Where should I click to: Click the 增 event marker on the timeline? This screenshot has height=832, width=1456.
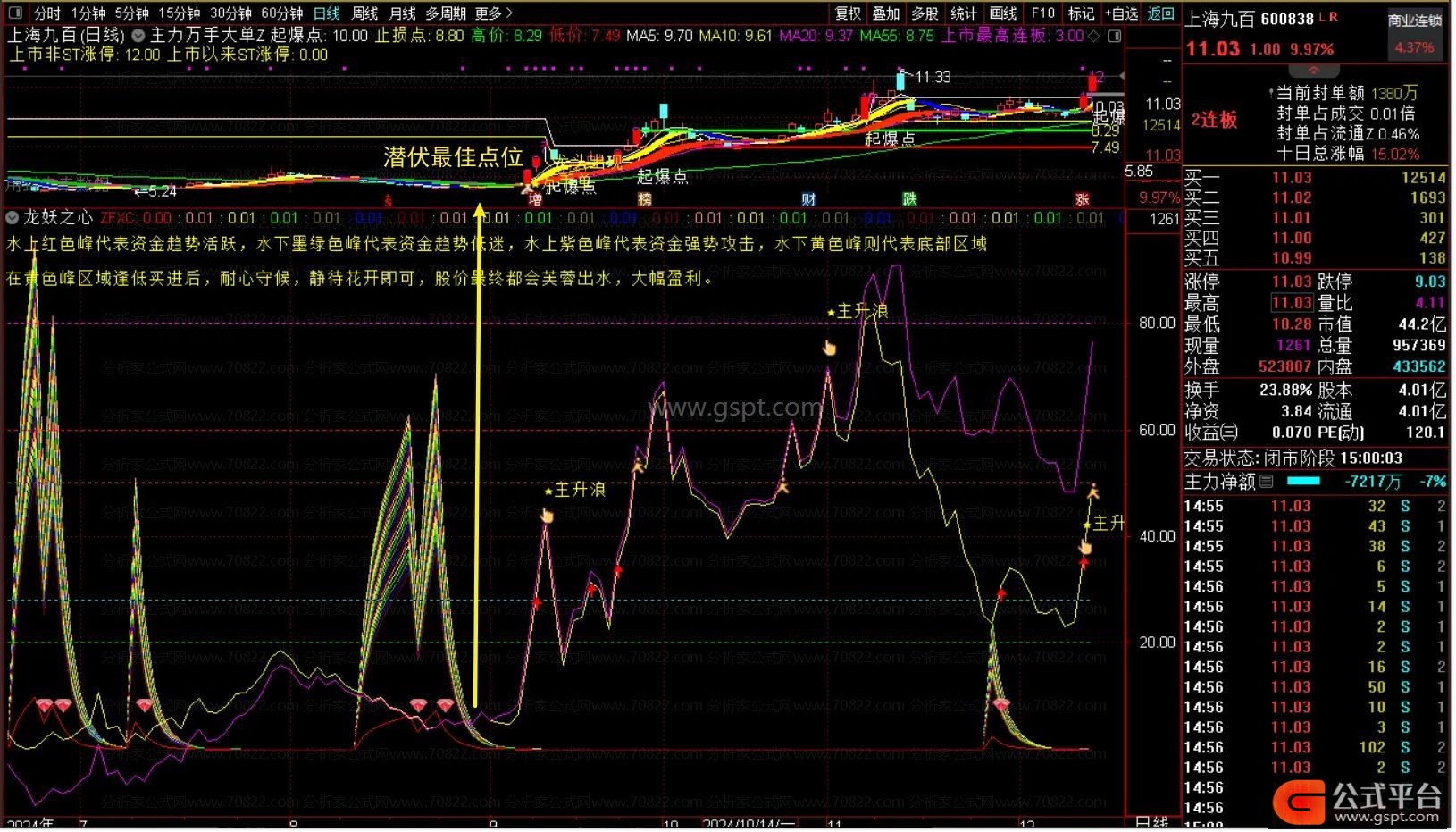[534, 199]
